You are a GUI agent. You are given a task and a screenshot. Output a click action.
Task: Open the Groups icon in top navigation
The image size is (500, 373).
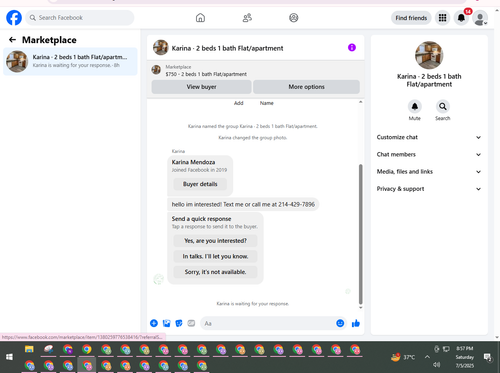point(293,18)
